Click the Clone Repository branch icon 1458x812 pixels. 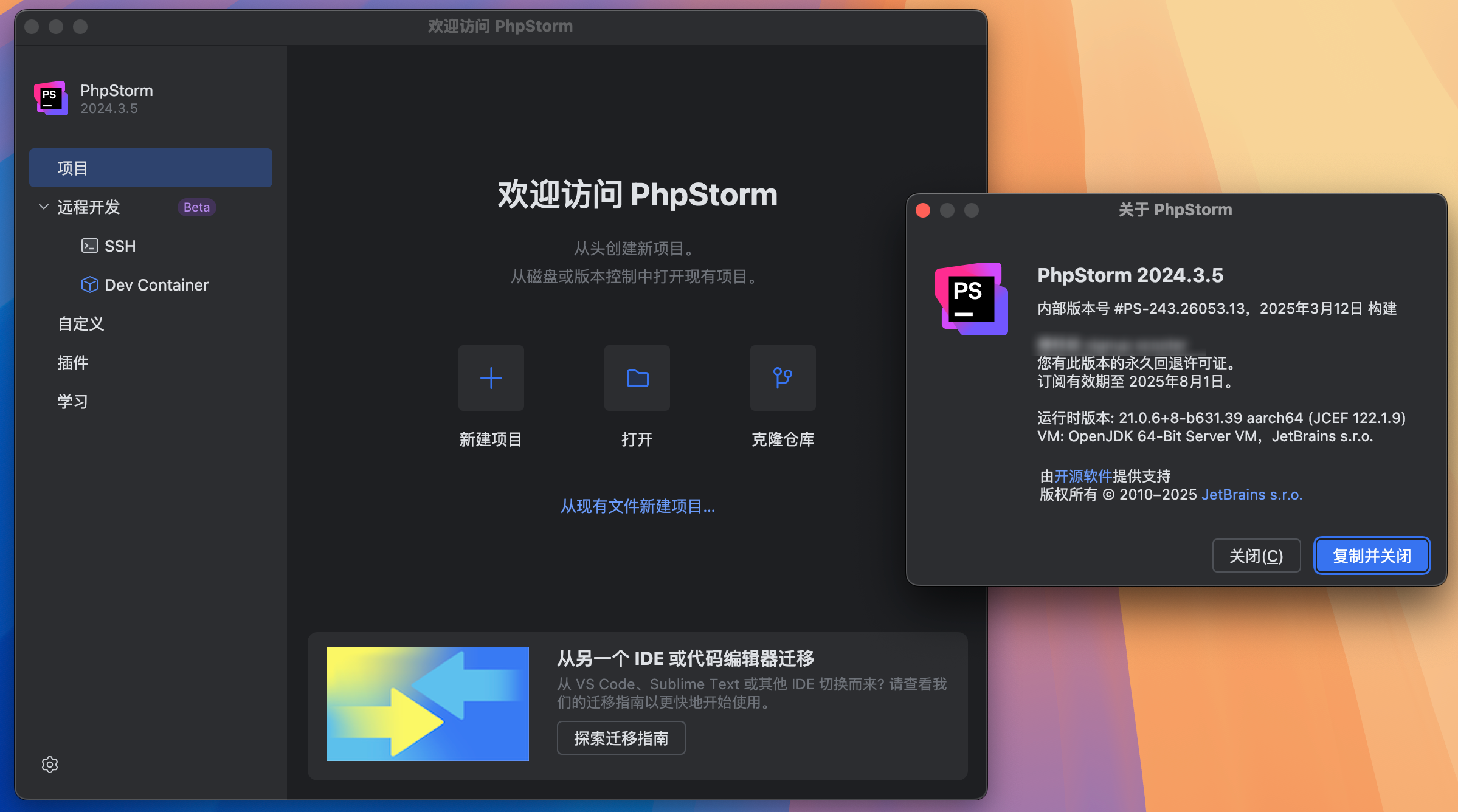click(783, 378)
